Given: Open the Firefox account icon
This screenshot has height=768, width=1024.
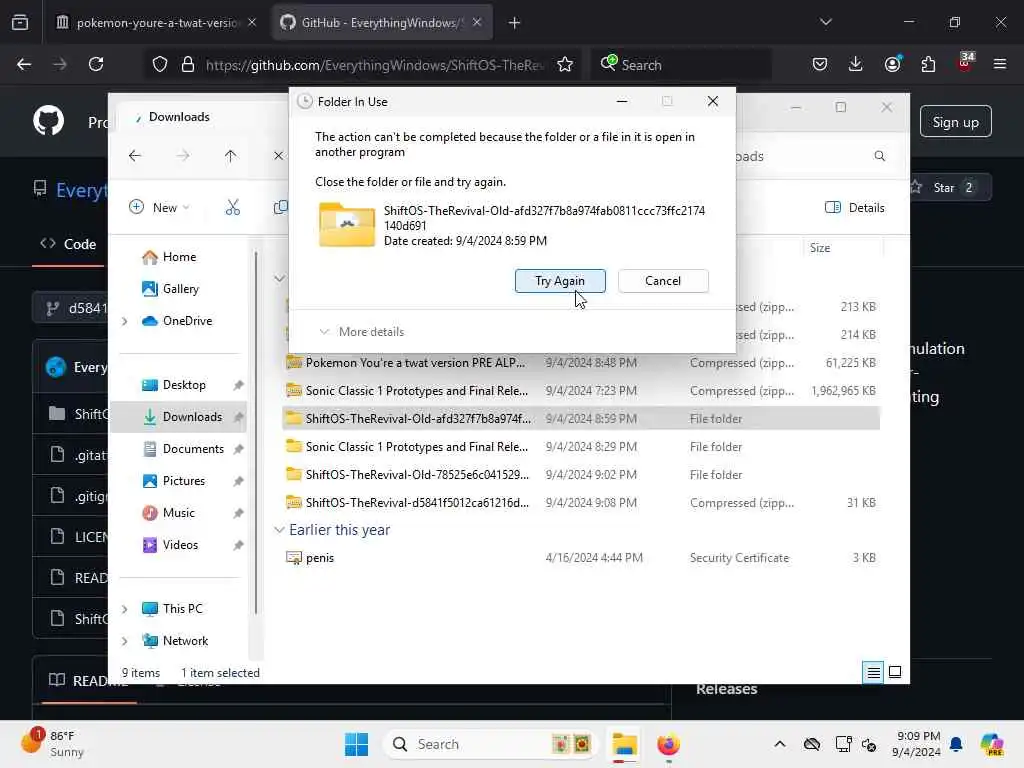Looking at the screenshot, I should point(892,64).
